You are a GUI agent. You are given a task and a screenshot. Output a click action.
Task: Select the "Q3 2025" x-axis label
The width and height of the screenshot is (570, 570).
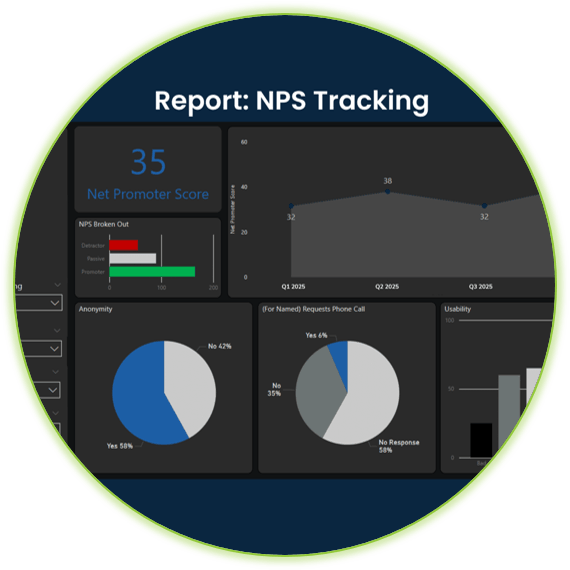[480, 286]
